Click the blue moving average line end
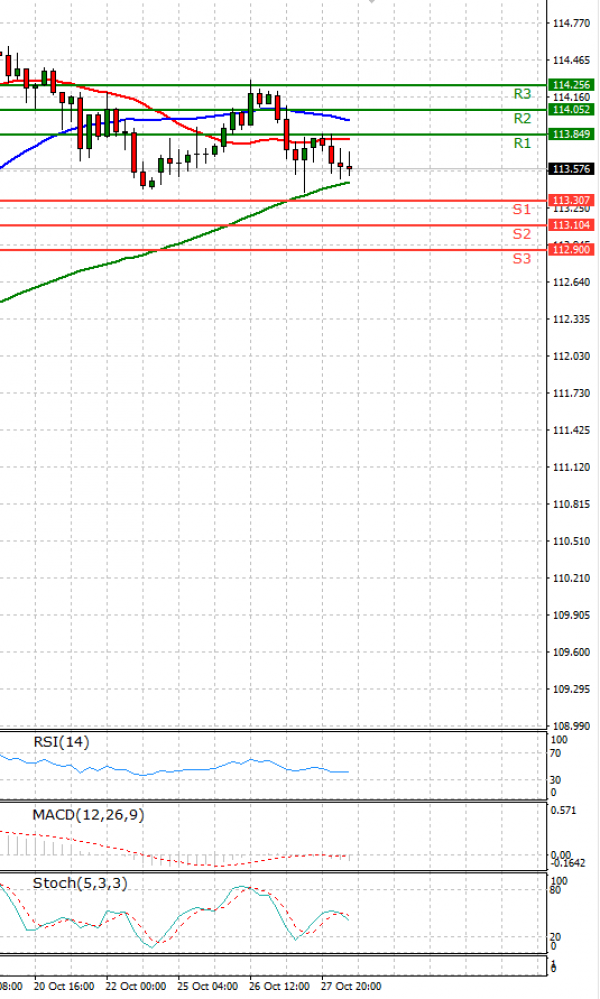The height and width of the screenshot is (999, 600). (348, 120)
